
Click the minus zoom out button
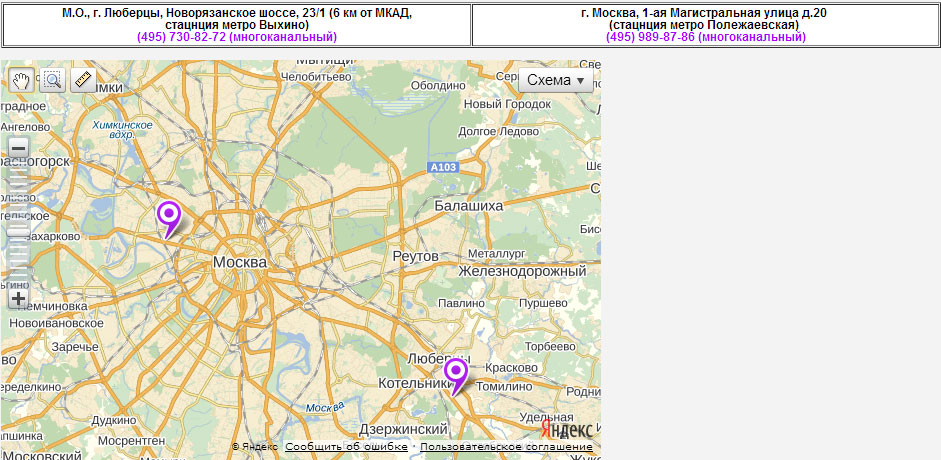[18, 148]
